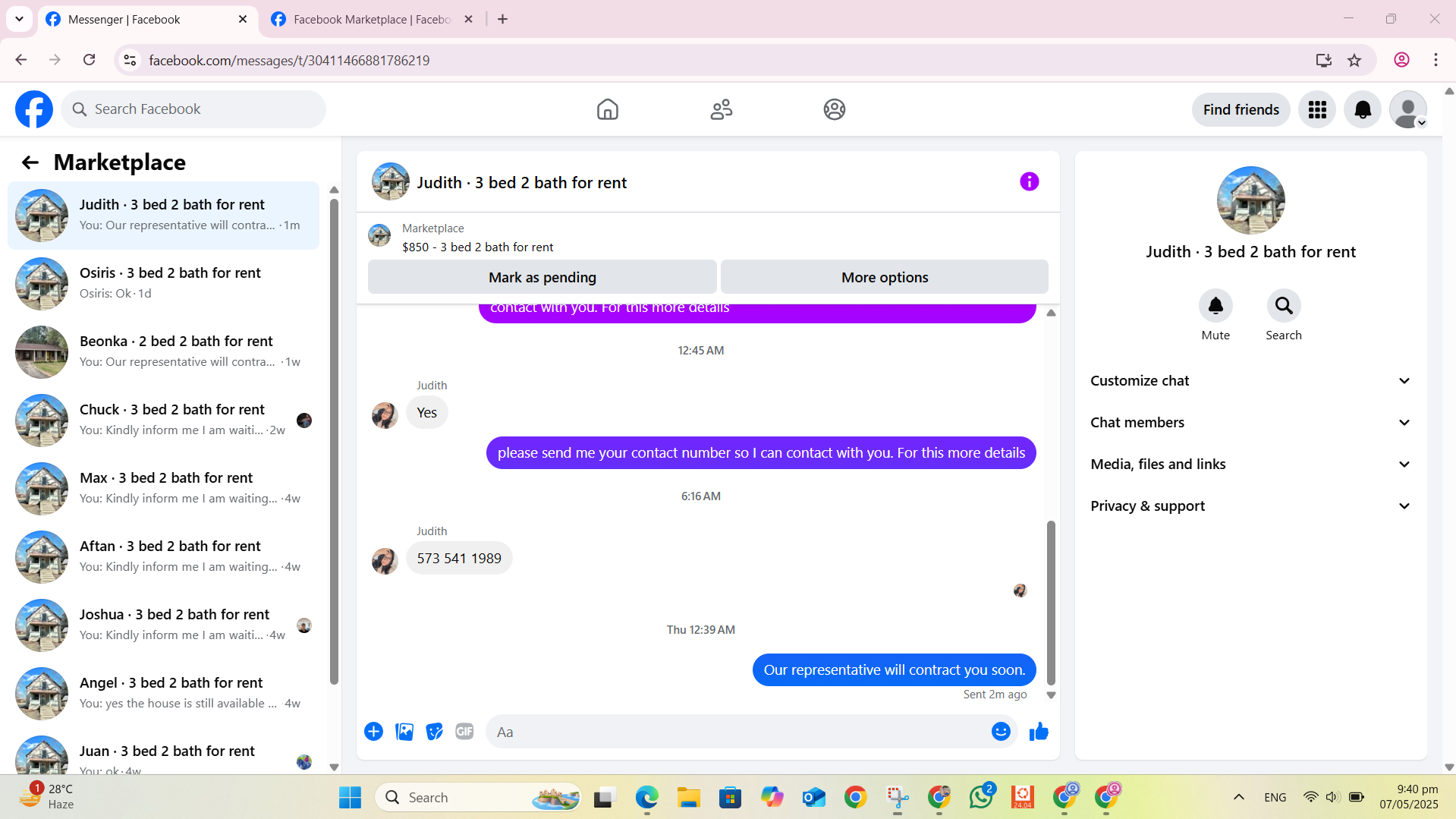Open Microsoft Edge from the taskbar
Screen dimensions: 1456x819
[x=646, y=797]
